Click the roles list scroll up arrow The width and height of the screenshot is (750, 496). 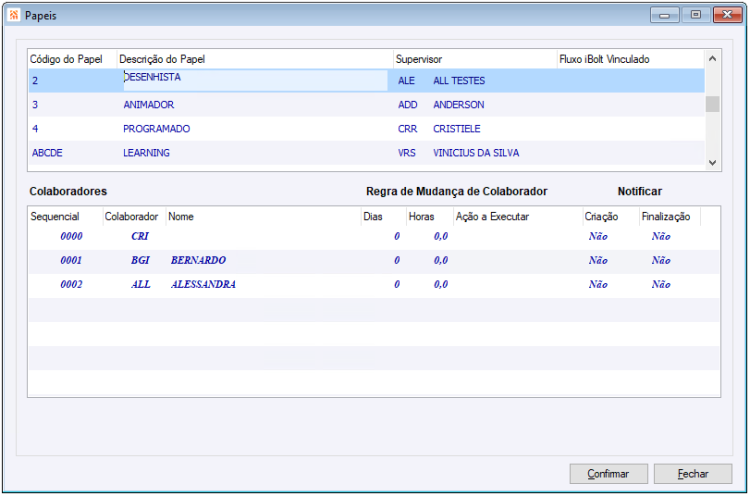[x=712, y=59]
